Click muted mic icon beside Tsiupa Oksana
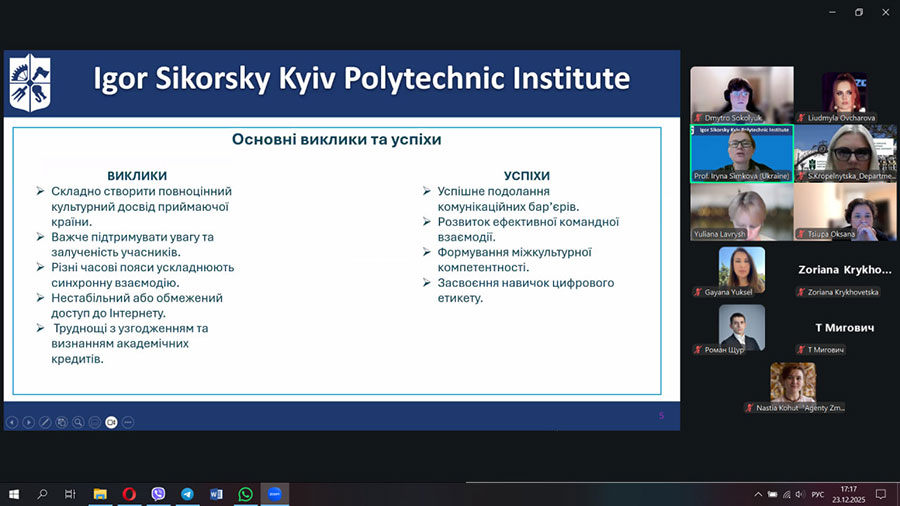 click(x=801, y=234)
